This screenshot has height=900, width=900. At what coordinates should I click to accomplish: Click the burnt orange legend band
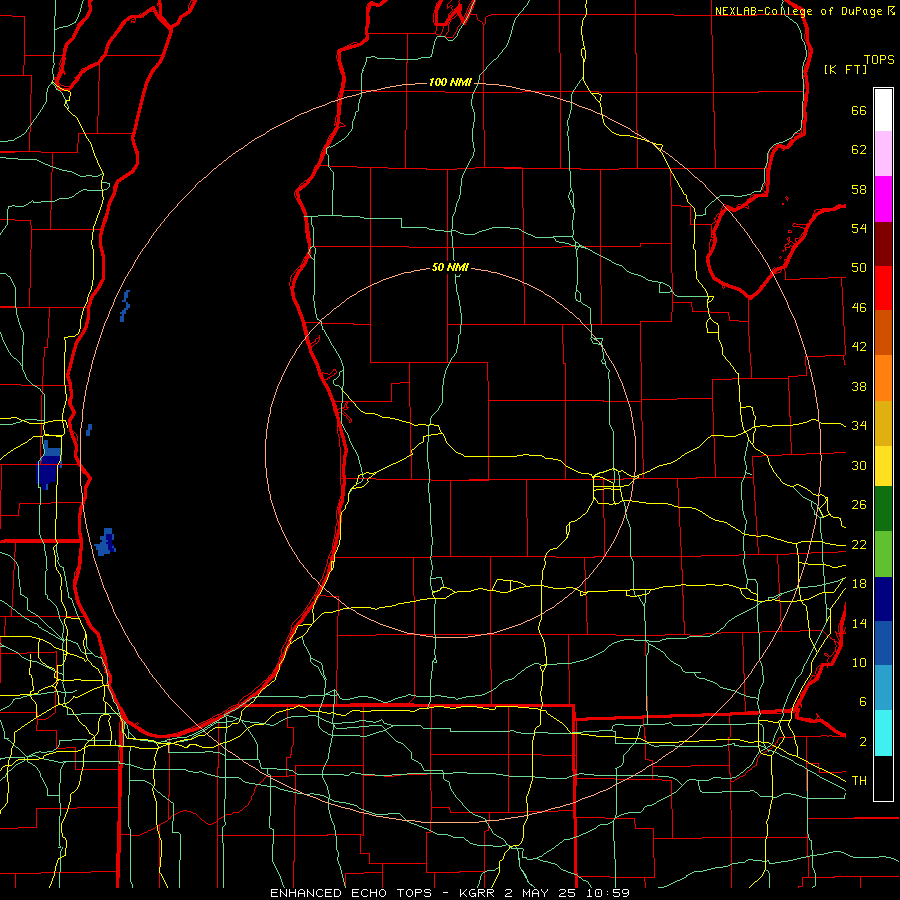point(883,333)
